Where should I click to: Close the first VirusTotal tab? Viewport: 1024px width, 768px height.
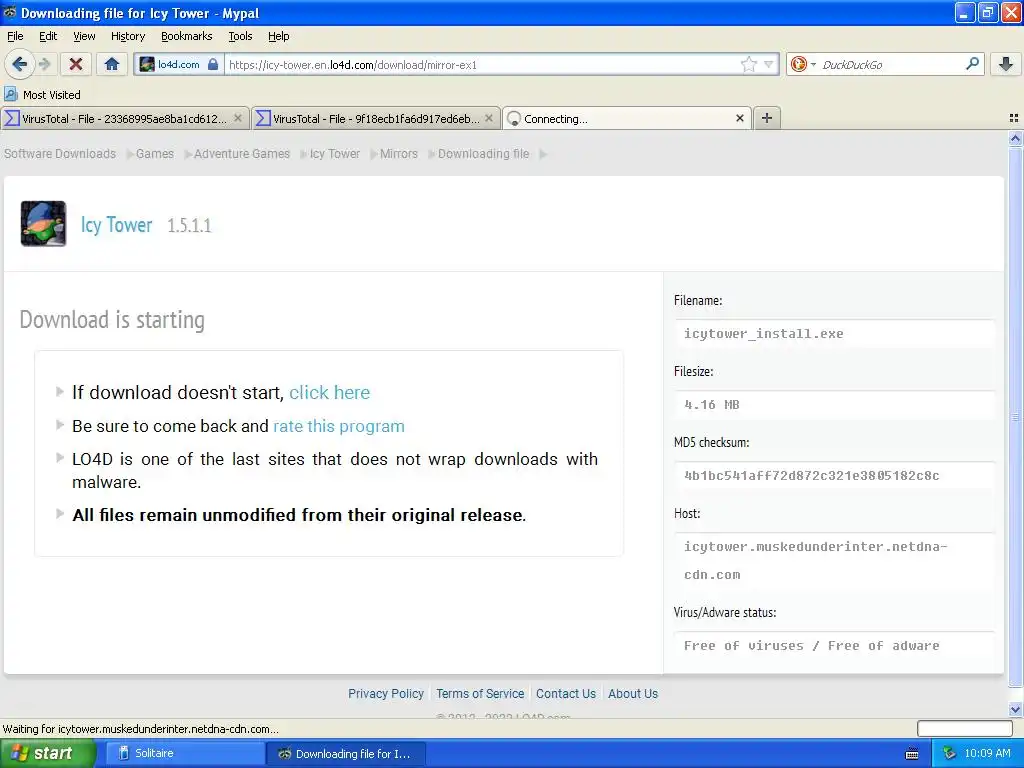coord(238,118)
